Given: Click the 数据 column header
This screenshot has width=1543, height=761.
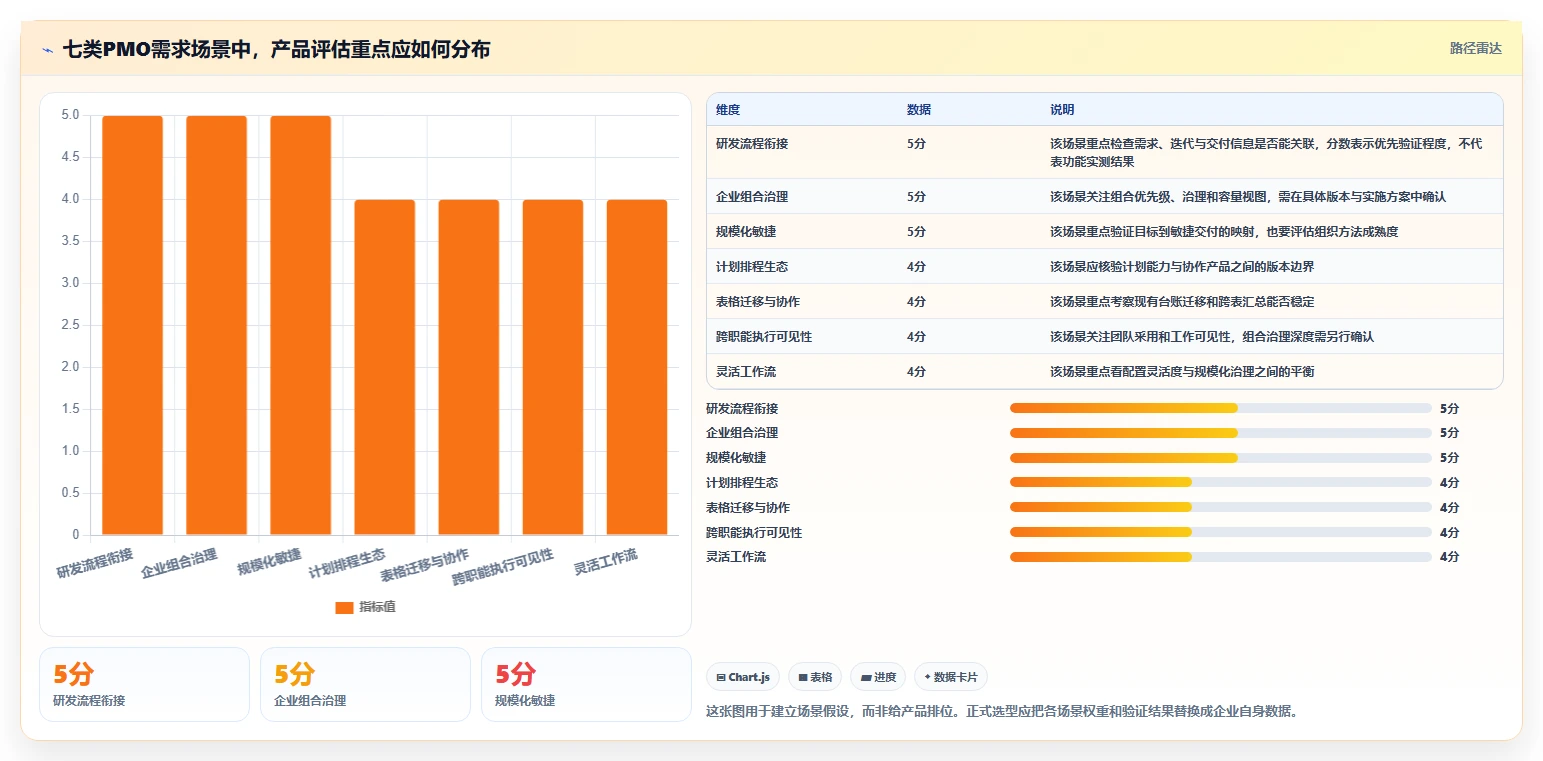Looking at the screenshot, I should (x=919, y=110).
